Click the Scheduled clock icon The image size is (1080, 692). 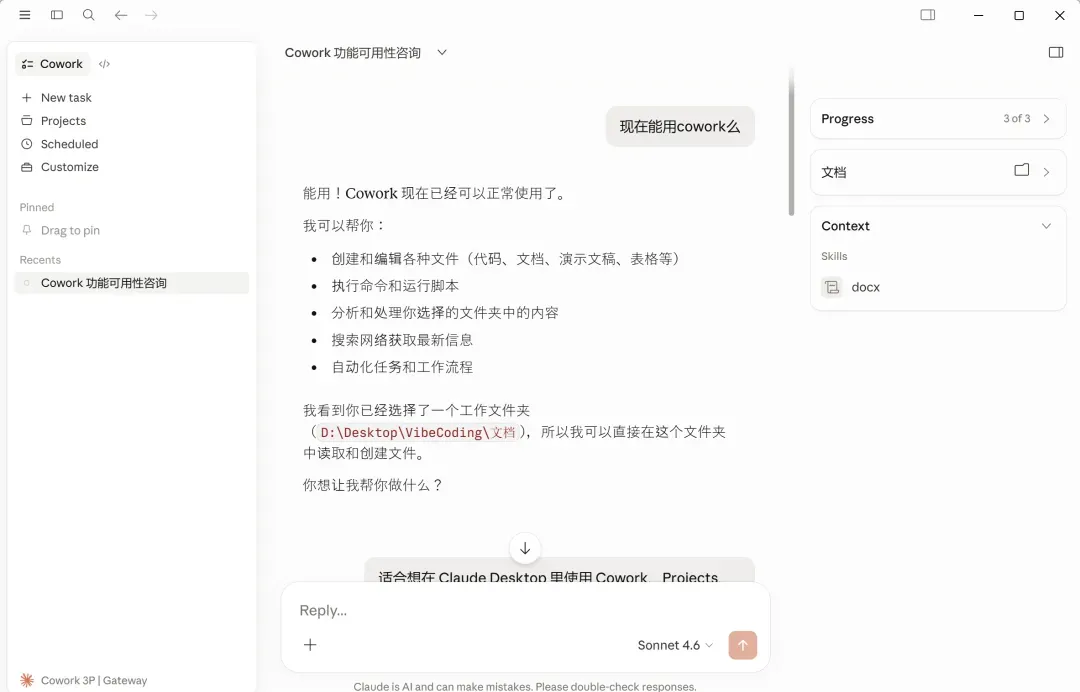27,144
